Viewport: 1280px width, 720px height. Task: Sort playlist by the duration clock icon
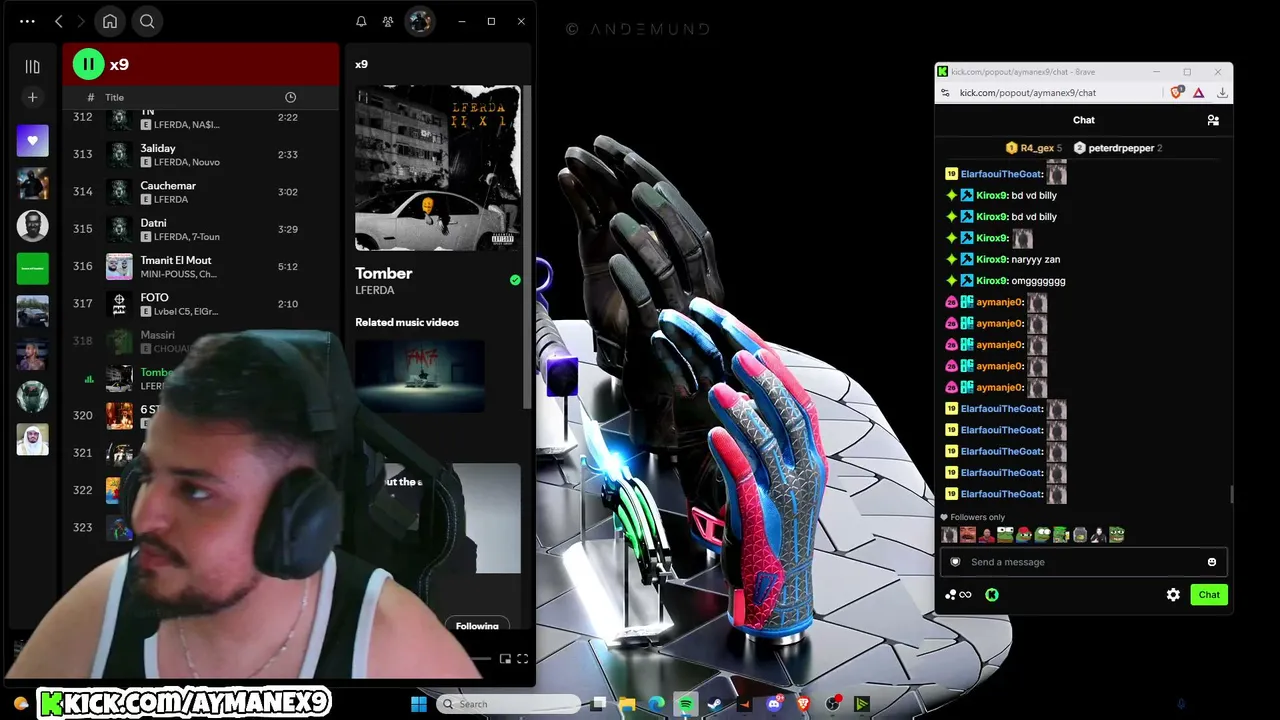click(290, 97)
